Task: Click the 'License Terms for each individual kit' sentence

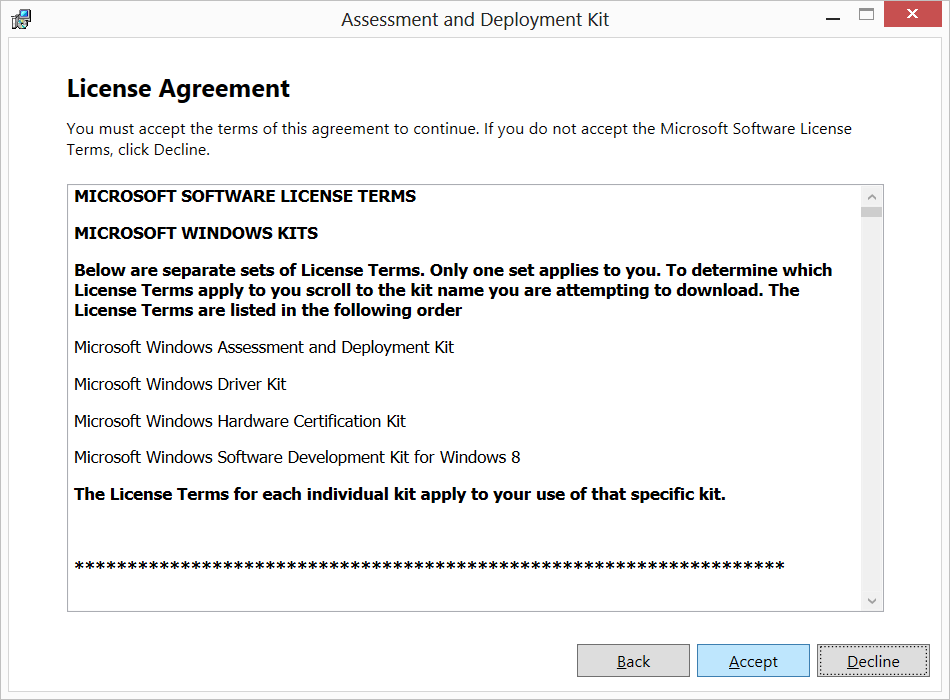Action: (x=399, y=494)
